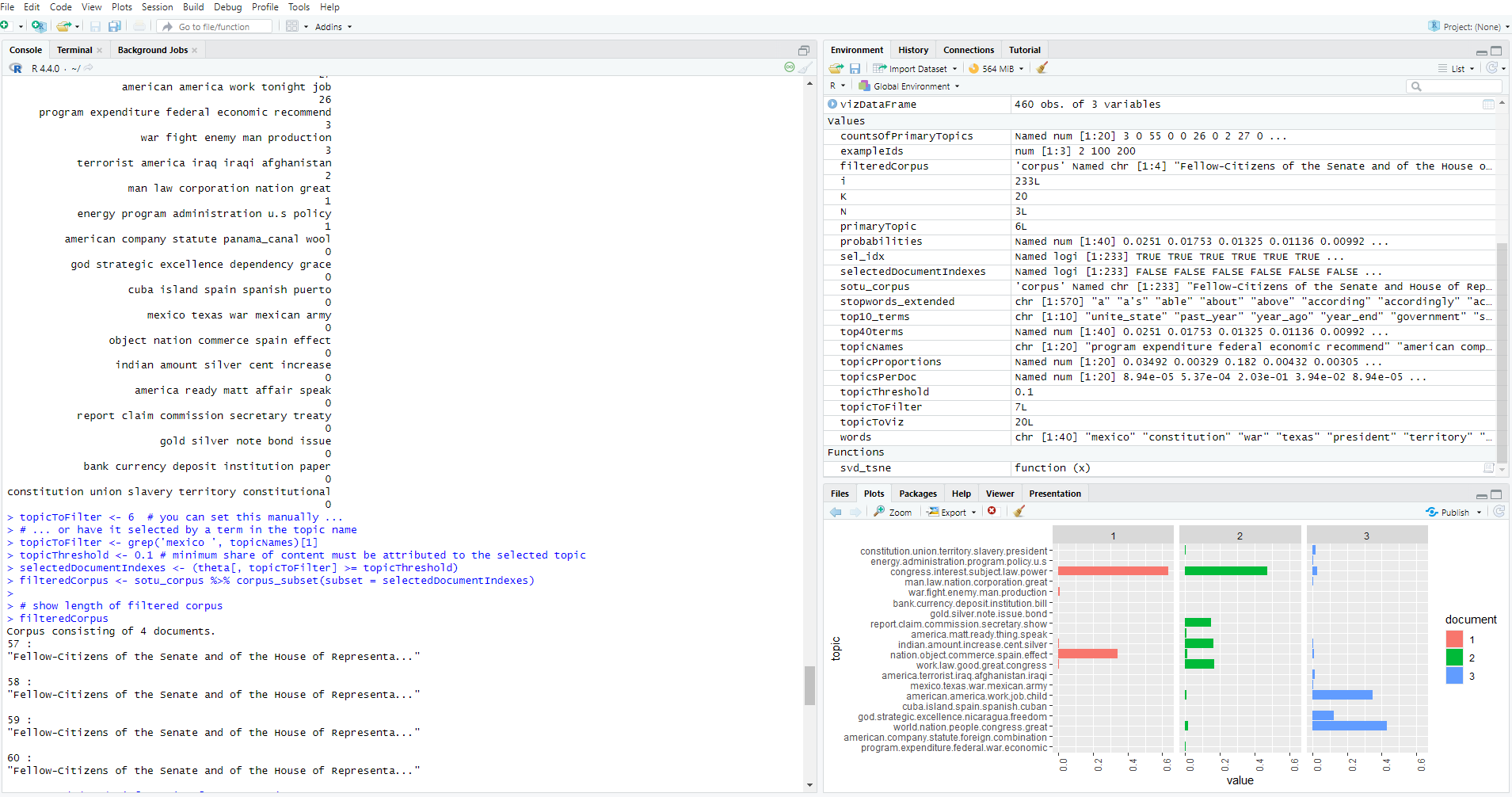The width and height of the screenshot is (1512, 797).
Task: Close the Background Jobs tab
Action: click(195, 50)
